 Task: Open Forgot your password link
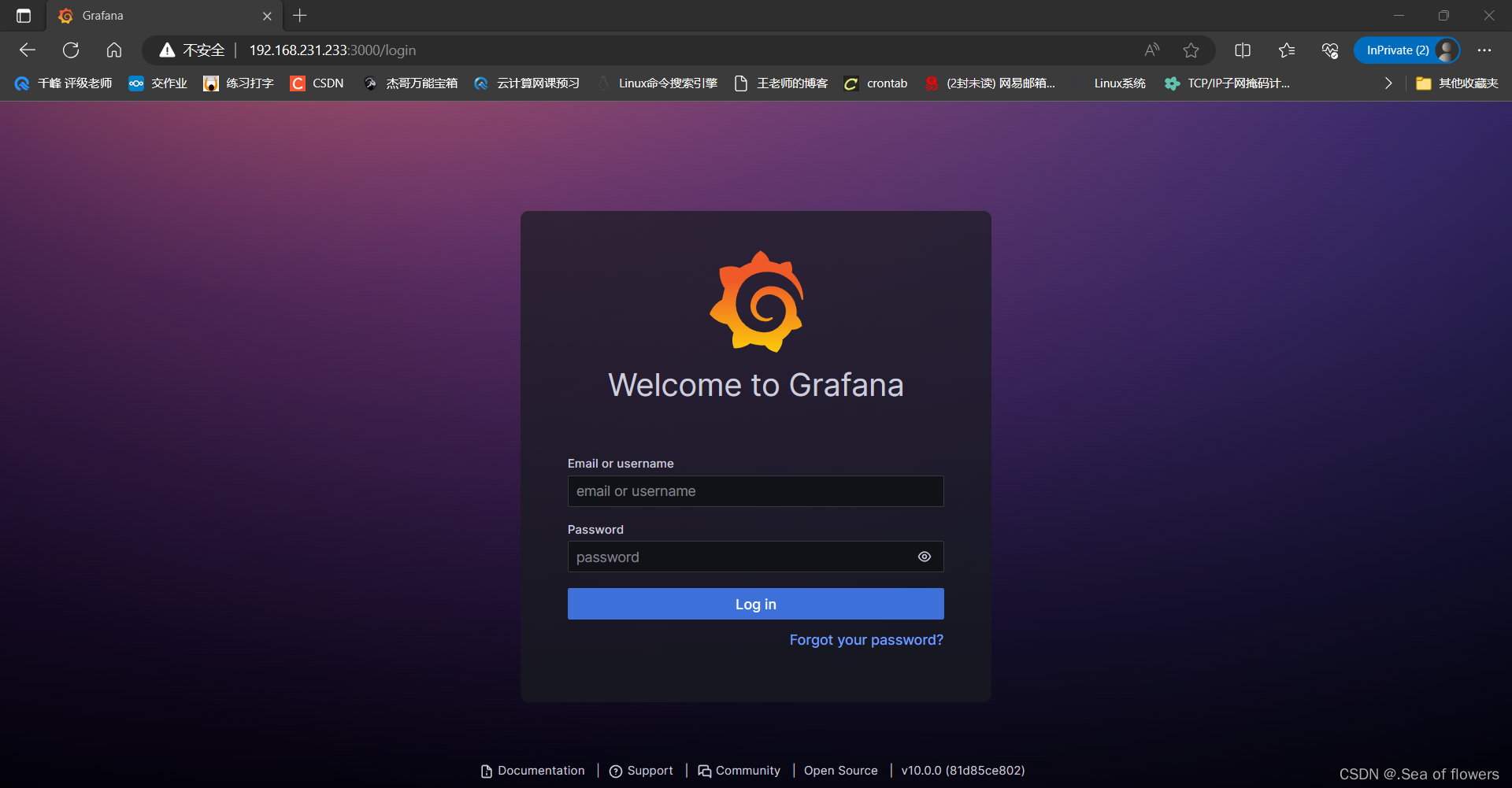click(866, 640)
